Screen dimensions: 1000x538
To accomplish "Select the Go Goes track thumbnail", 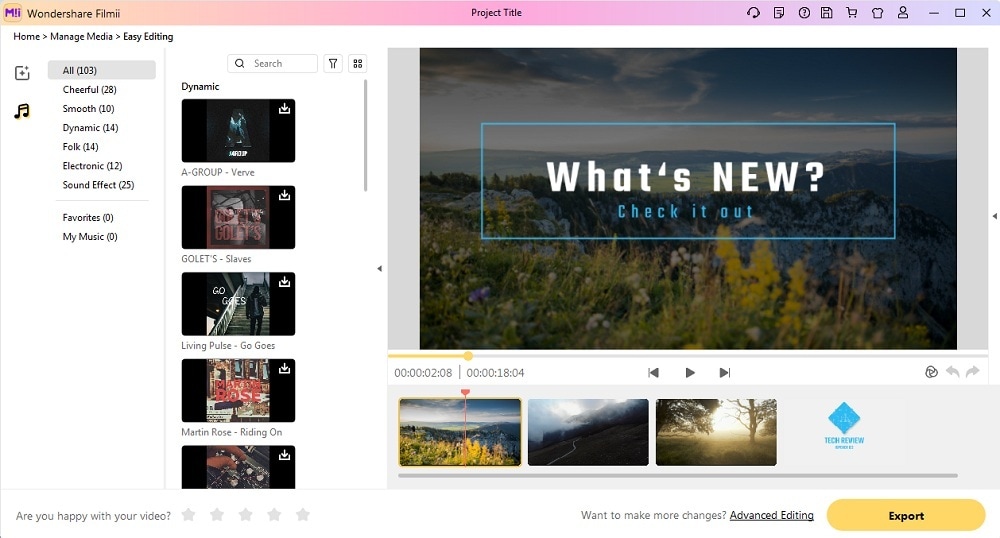I will pyautogui.click(x=238, y=304).
